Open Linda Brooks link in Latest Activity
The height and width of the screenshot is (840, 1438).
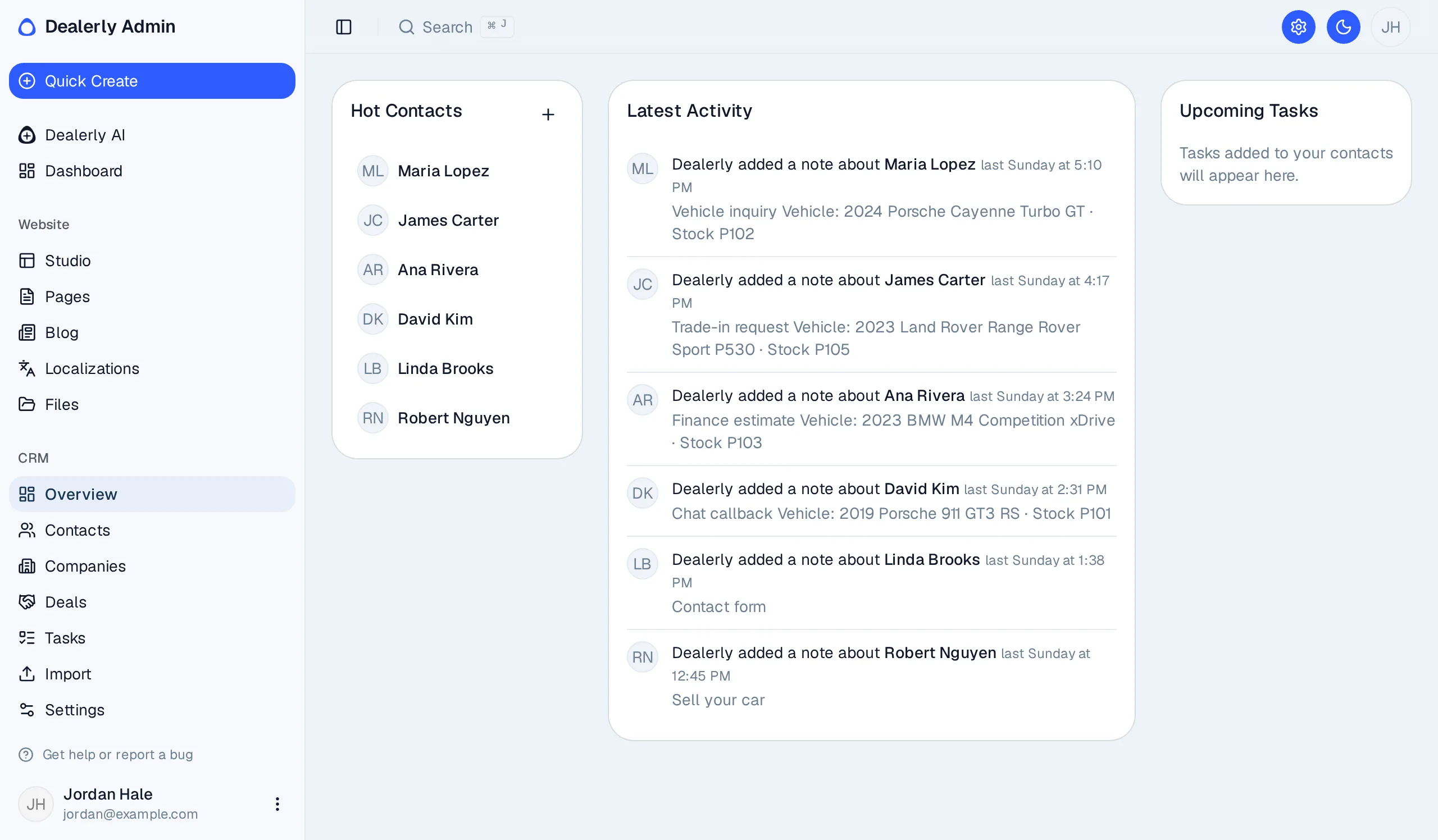(x=932, y=559)
